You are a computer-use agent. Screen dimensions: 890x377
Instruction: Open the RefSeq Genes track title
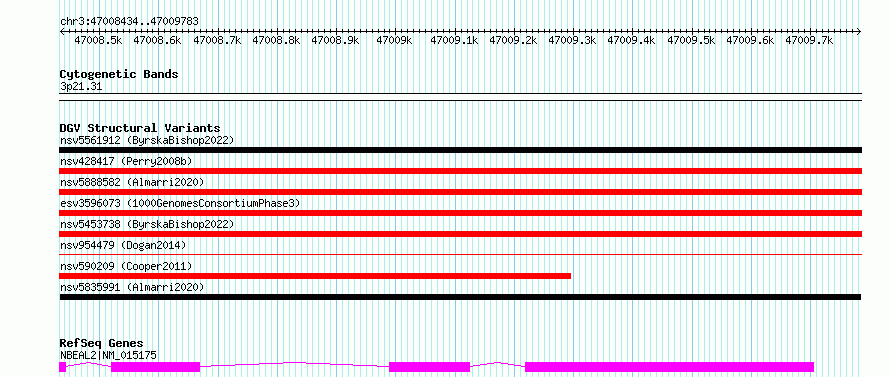pos(102,344)
